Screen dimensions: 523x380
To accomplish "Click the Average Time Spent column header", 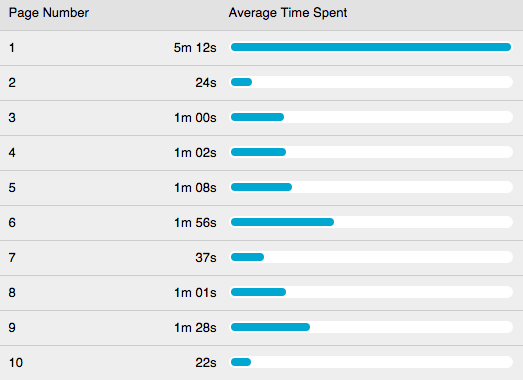I will tap(288, 13).
